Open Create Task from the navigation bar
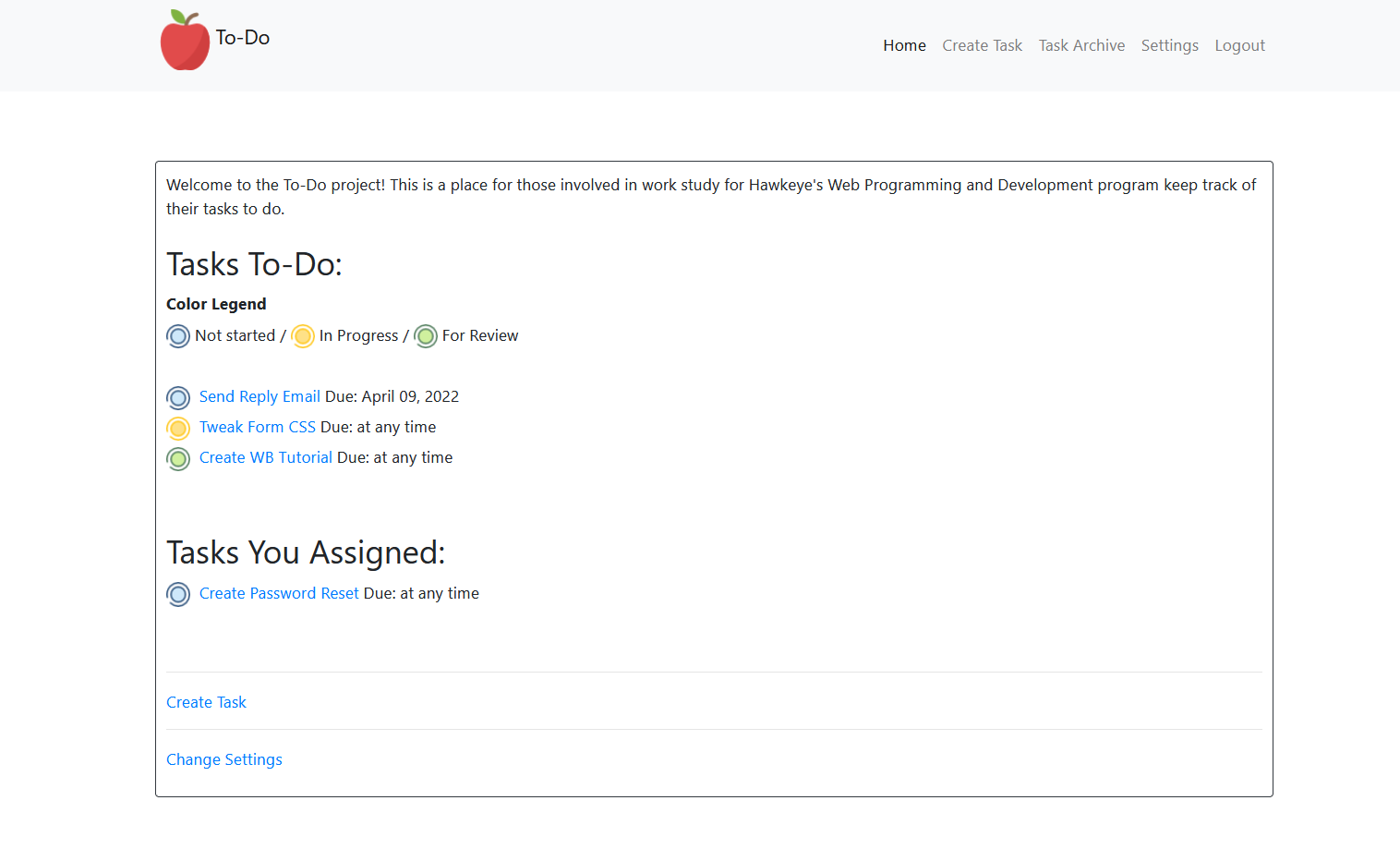The height and width of the screenshot is (849, 1400). [982, 45]
